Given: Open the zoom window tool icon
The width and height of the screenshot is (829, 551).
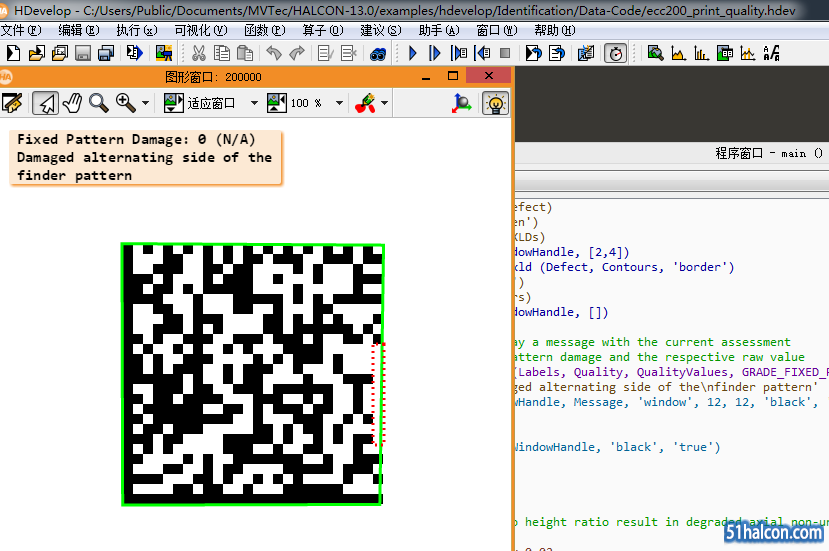Looking at the screenshot, I should [655, 53].
